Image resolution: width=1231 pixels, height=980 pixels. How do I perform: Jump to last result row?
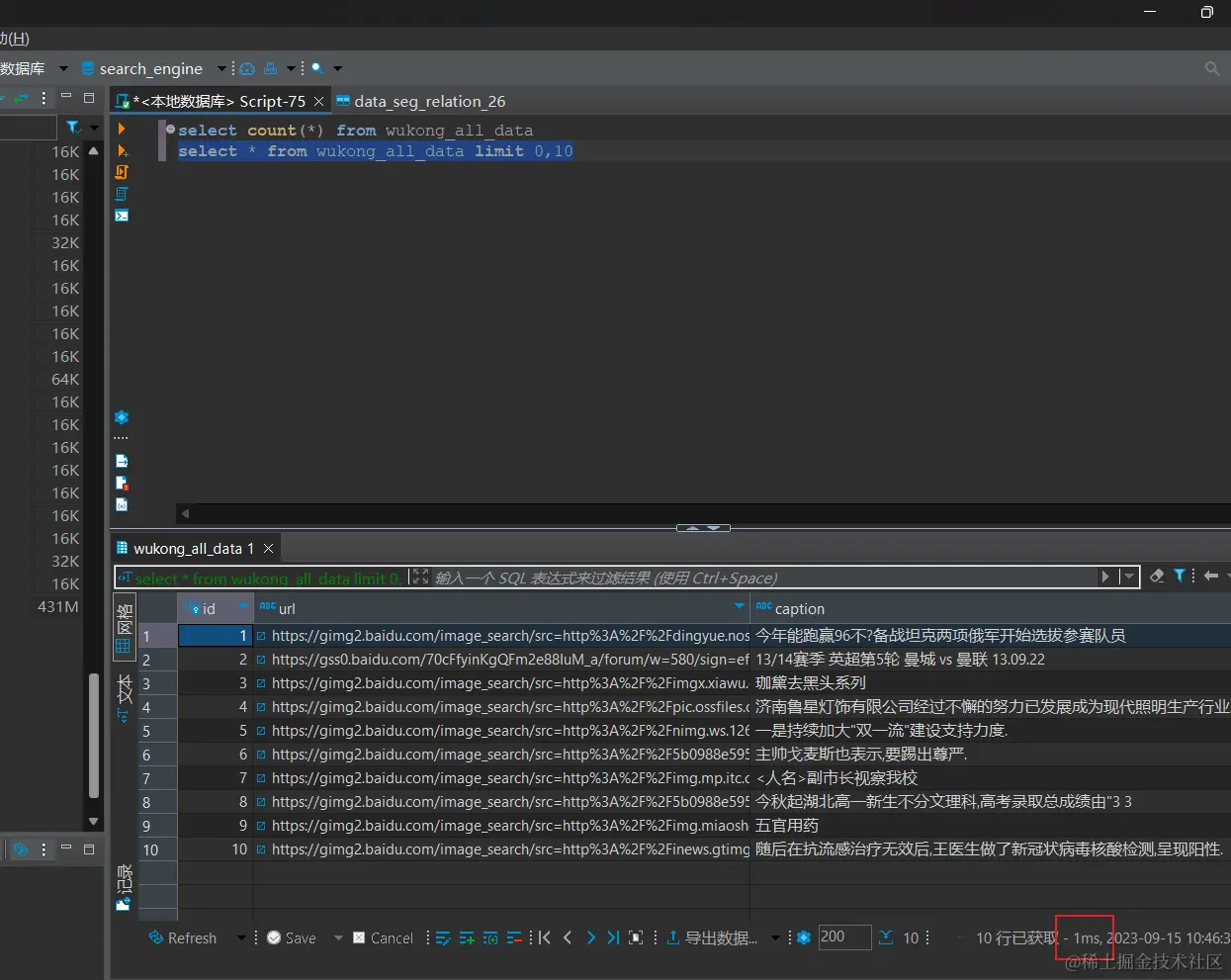613,937
